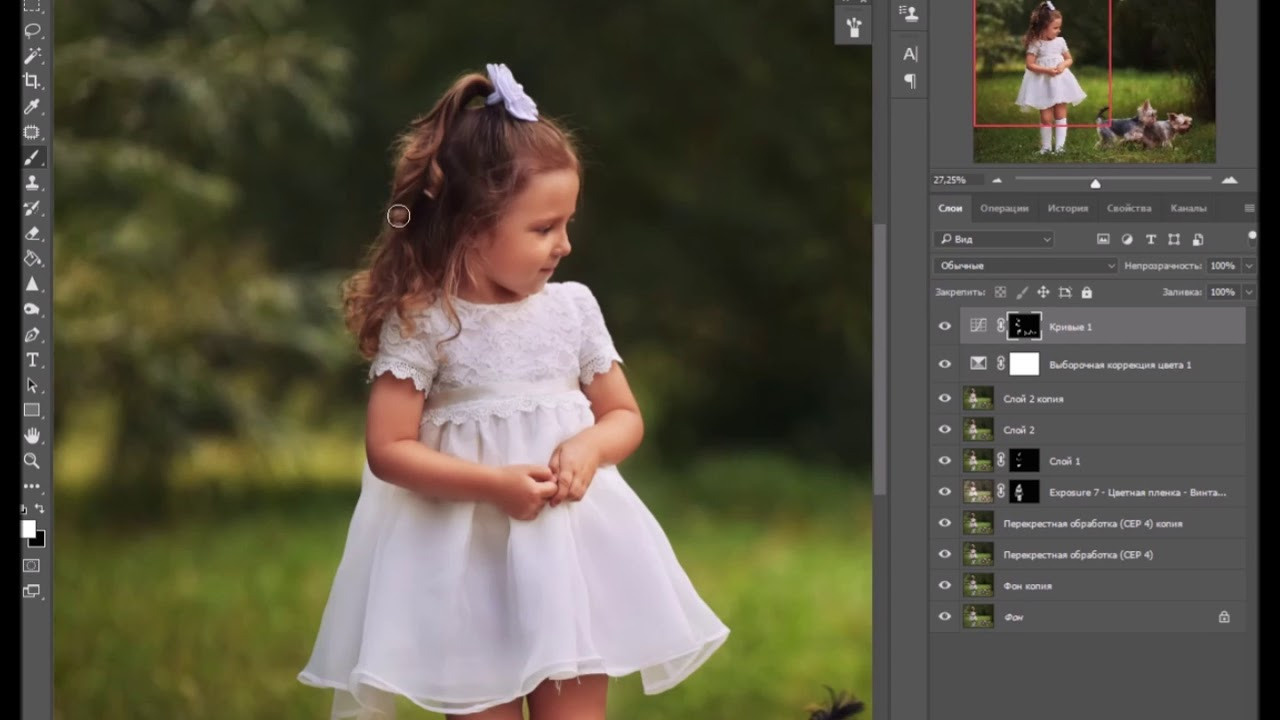Choose the Horizontal Type tool
1280x720 pixels.
pyautogui.click(x=32, y=360)
